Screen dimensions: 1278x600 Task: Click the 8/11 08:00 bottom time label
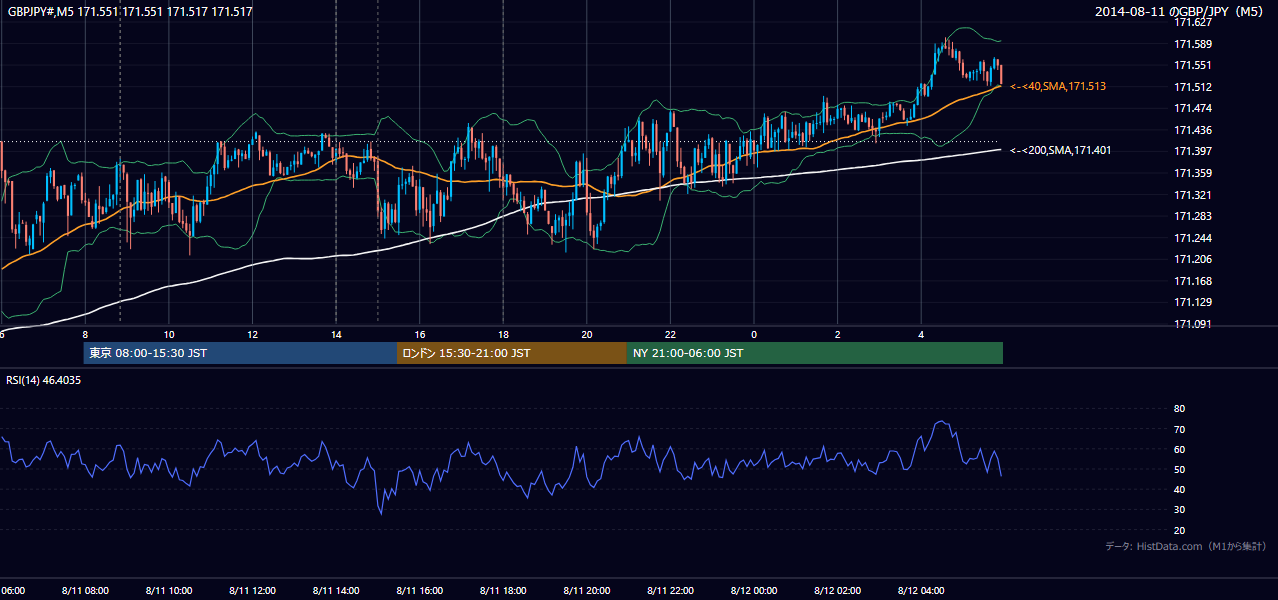[x=85, y=591]
